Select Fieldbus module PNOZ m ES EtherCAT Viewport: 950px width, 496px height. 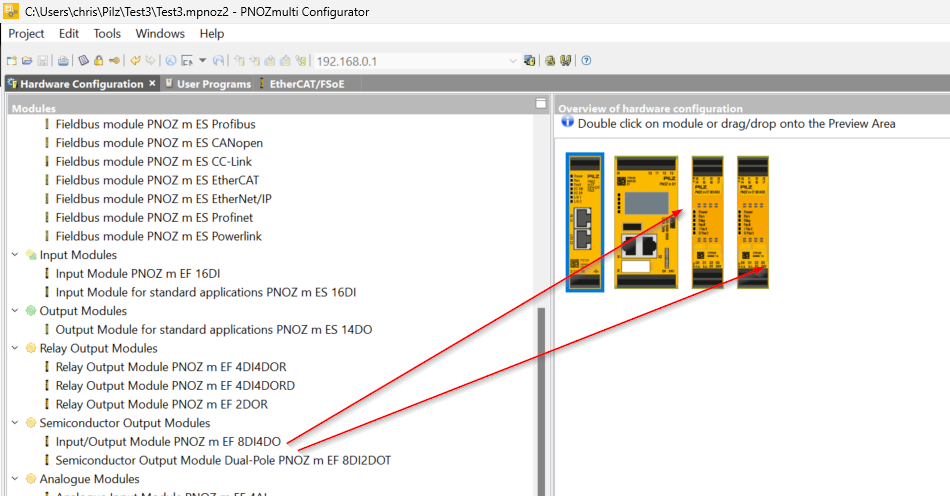(x=157, y=180)
